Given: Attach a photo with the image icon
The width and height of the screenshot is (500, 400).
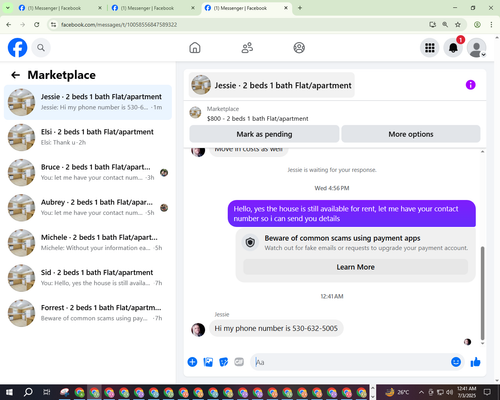Looking at the screenshot, I should pyautogui.click(x=208, y=362).
